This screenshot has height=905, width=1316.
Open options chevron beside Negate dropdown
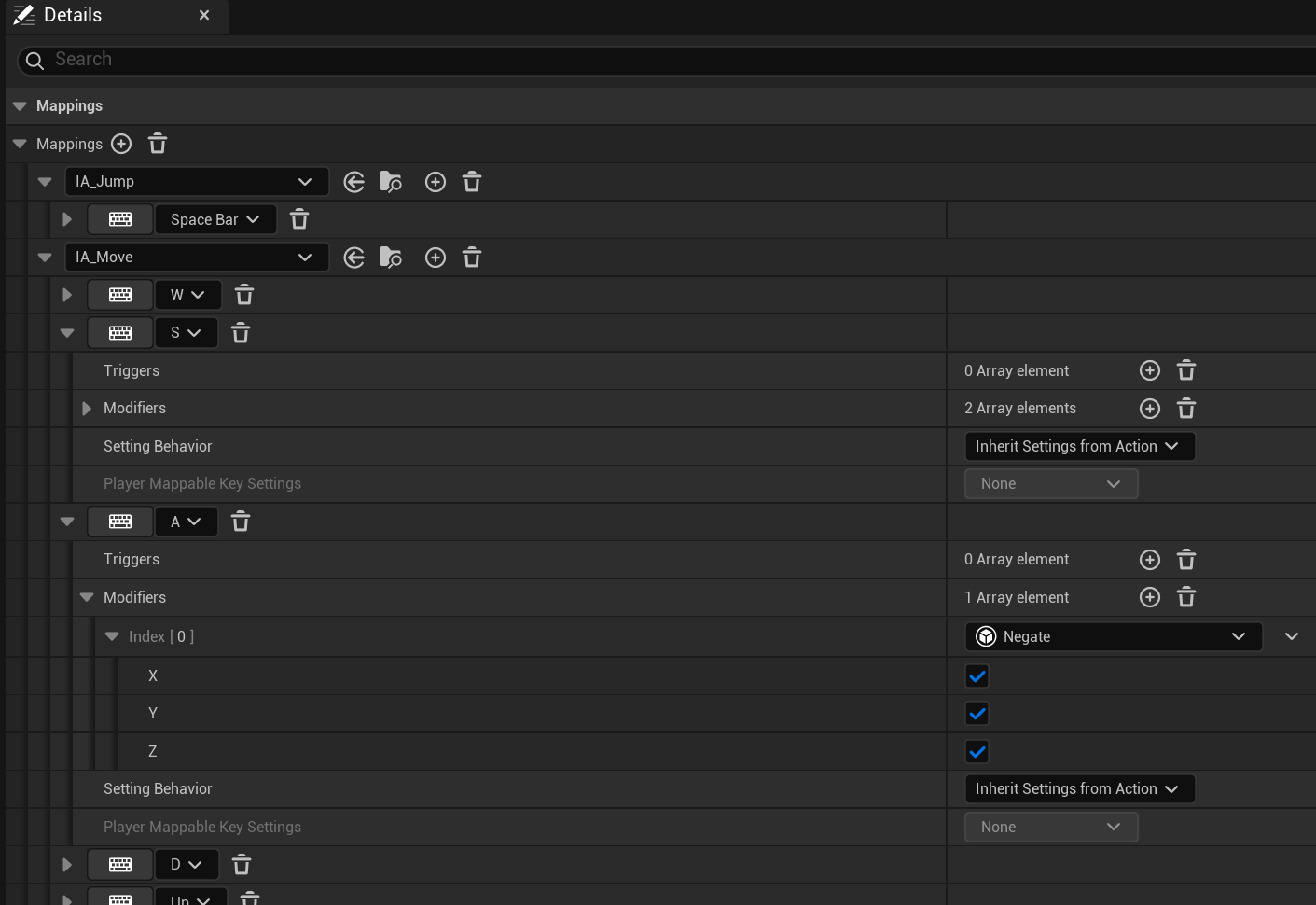coord(1292,636)
